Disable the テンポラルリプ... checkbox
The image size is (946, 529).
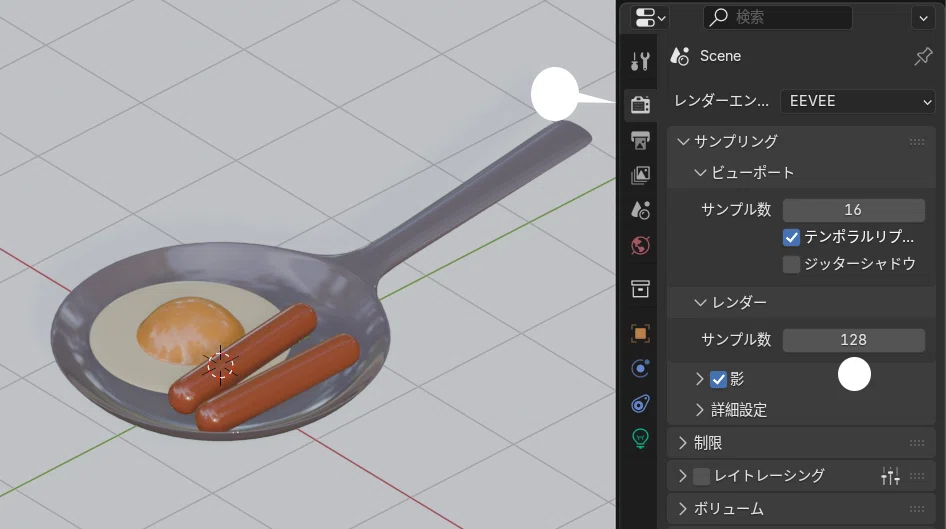click(791, 237)
